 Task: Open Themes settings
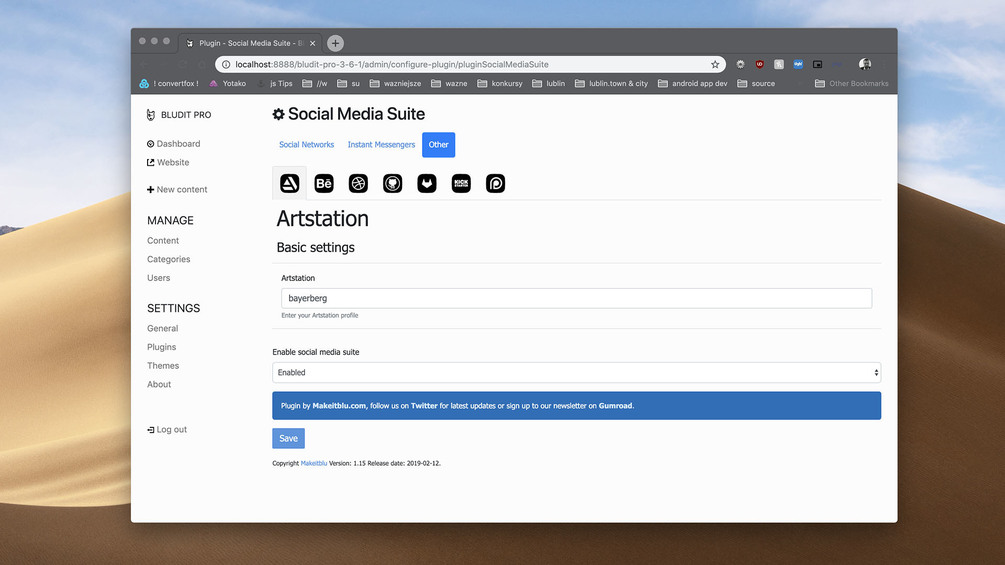pyautogui.click(x=163, y=366)
